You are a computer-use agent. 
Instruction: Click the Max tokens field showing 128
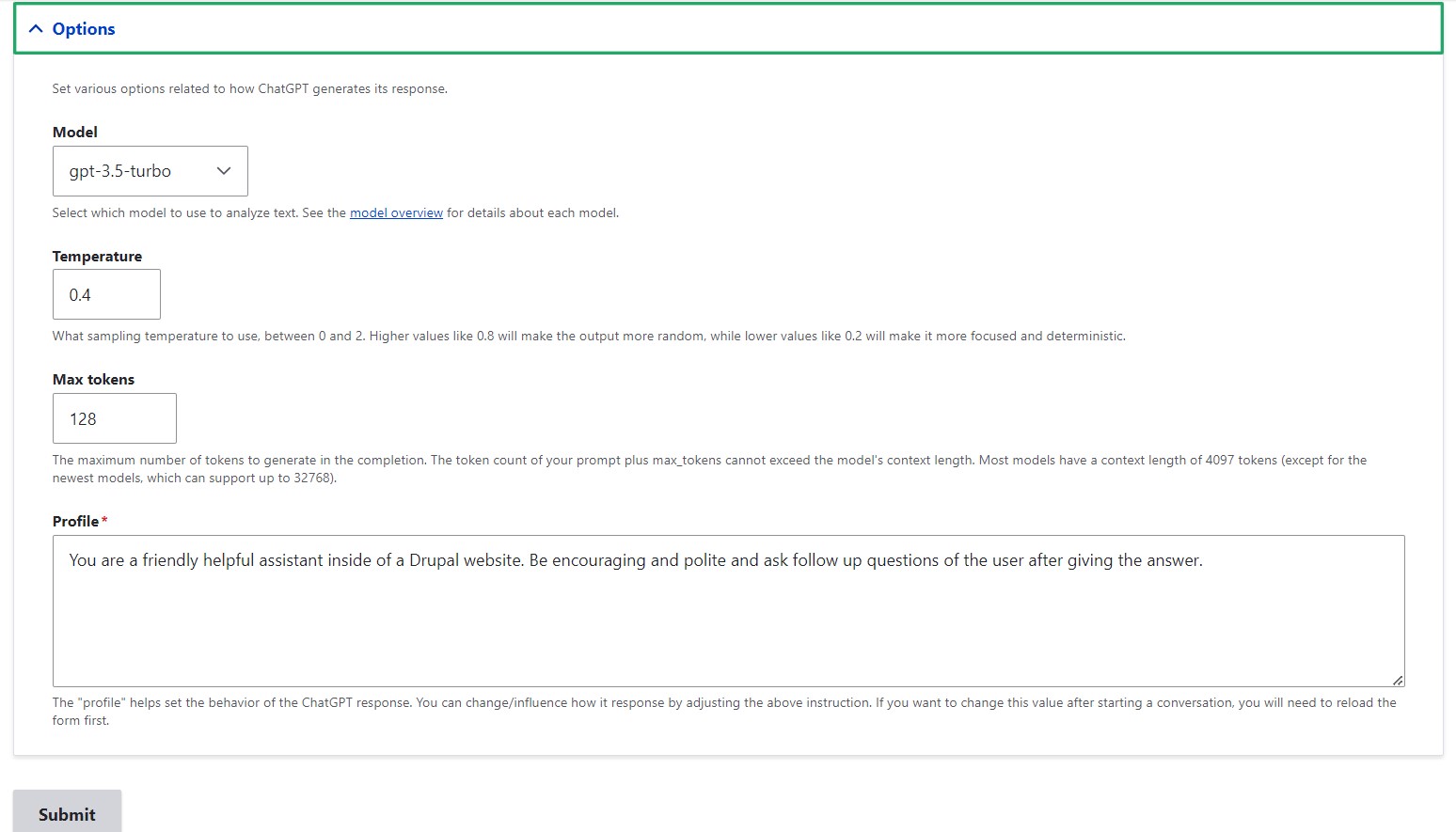point(114,419)
